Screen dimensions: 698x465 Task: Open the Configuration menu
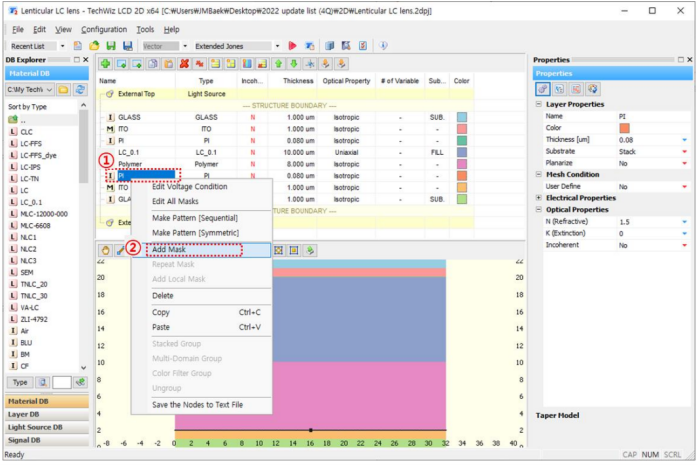pyautogui.click(x=104, y=30)
